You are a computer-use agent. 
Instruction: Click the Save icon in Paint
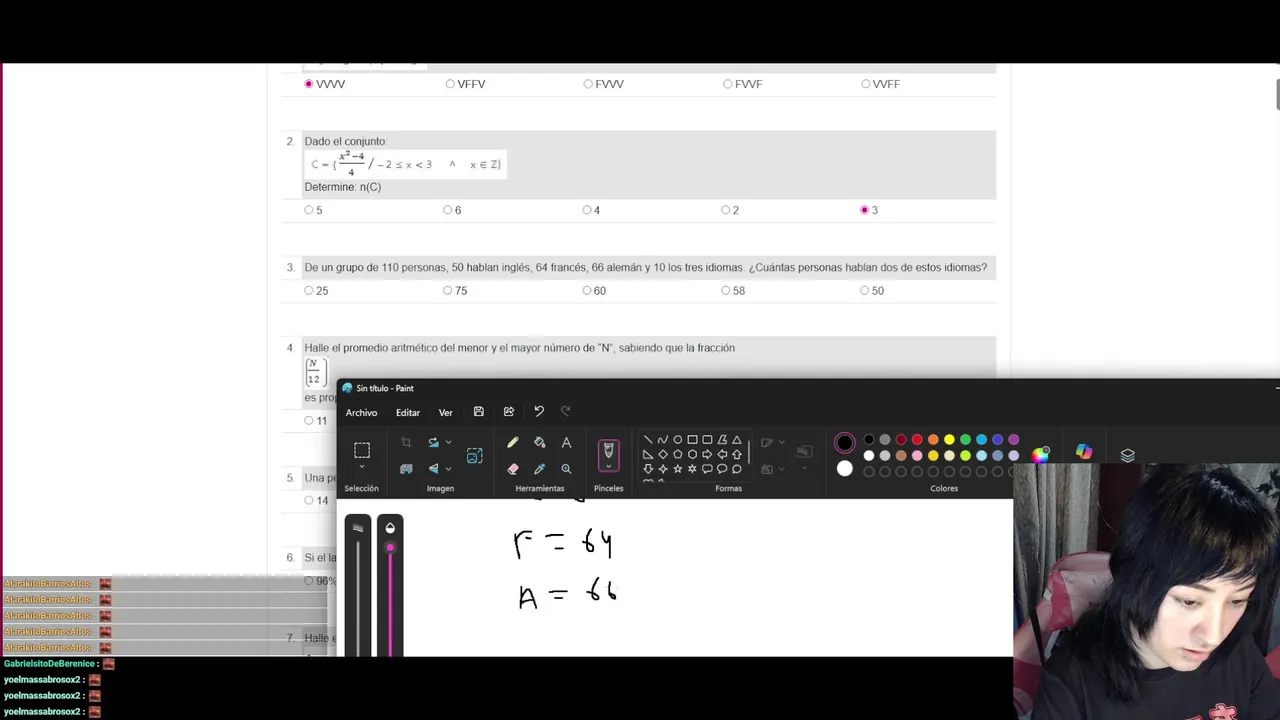pos(479,411)
